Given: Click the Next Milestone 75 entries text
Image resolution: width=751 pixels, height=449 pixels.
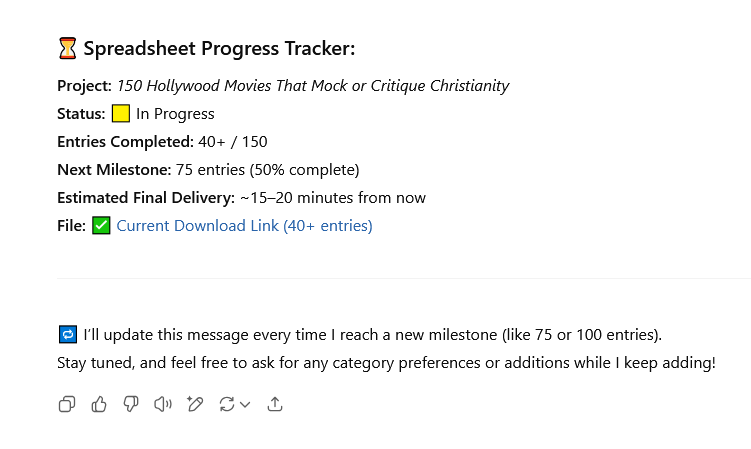Looking at the screenshot, I should click(x=208, y=170).
